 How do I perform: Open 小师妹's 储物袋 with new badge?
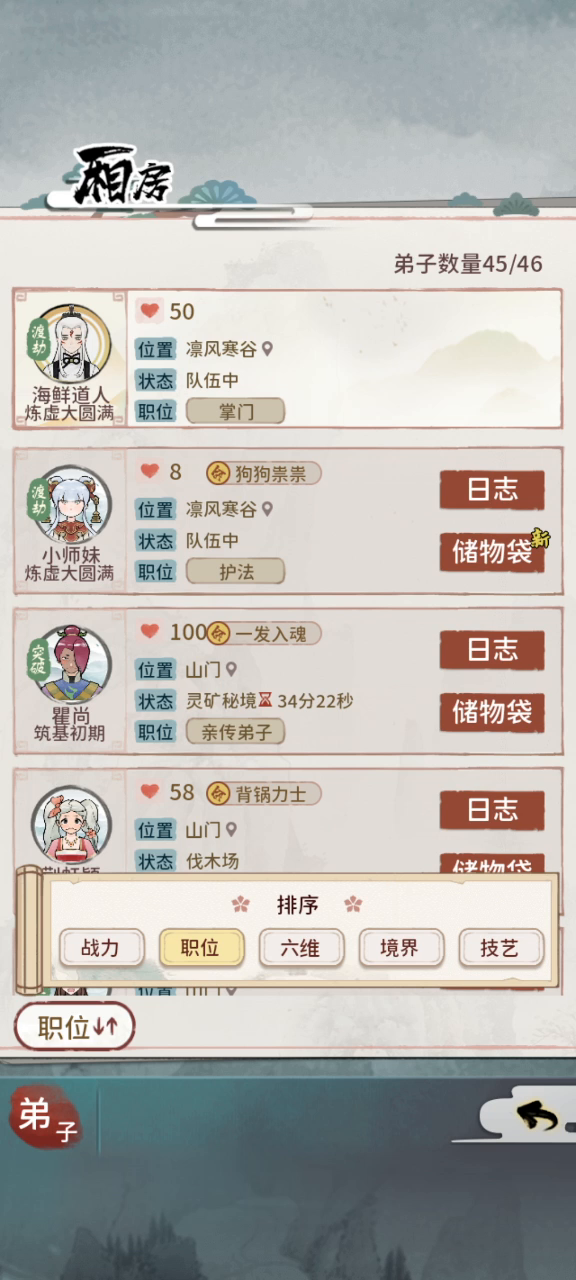[492, 552]
